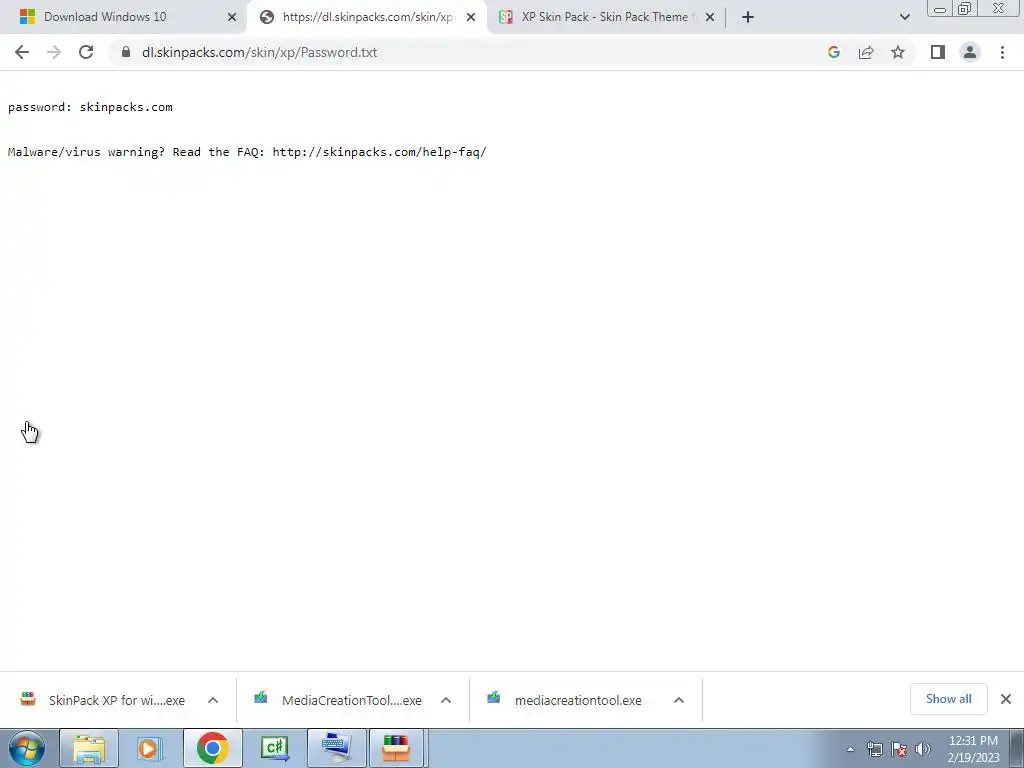Share this page icon

point(866,52)
